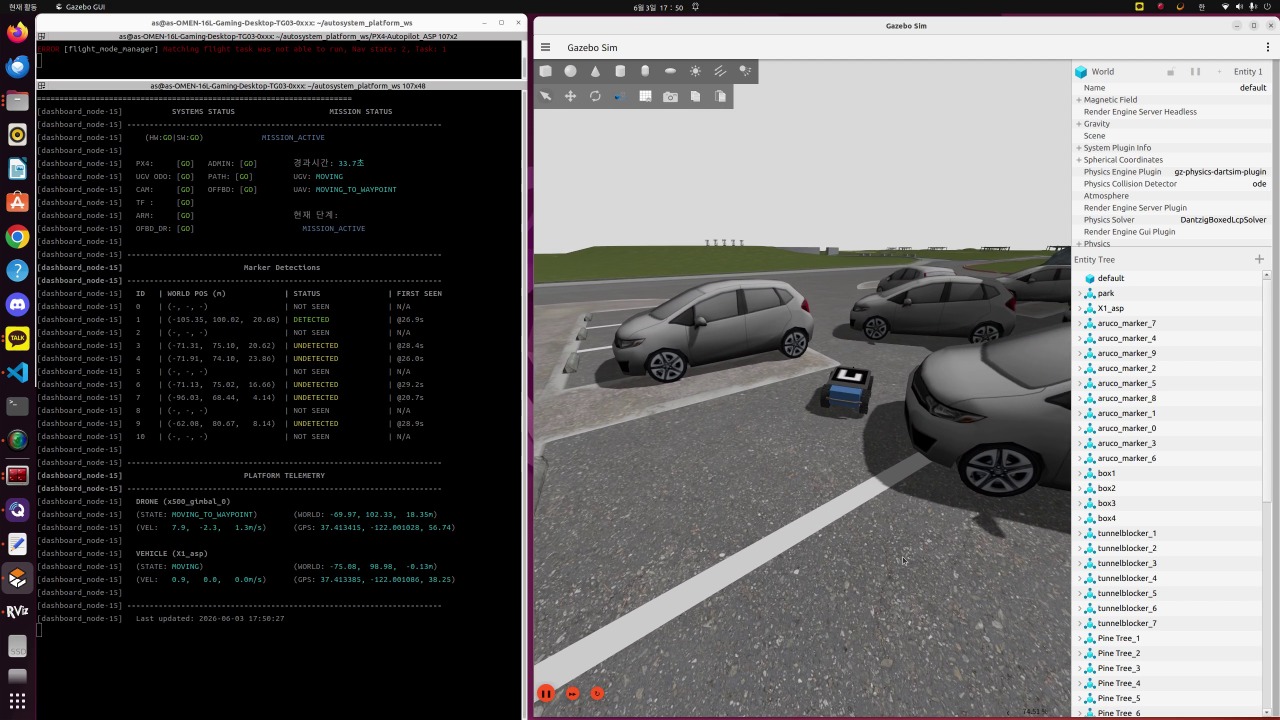The image size is (1280, 720).
Task: Toggle pause in the World component inspector
Action: (x=1195, y=72)
